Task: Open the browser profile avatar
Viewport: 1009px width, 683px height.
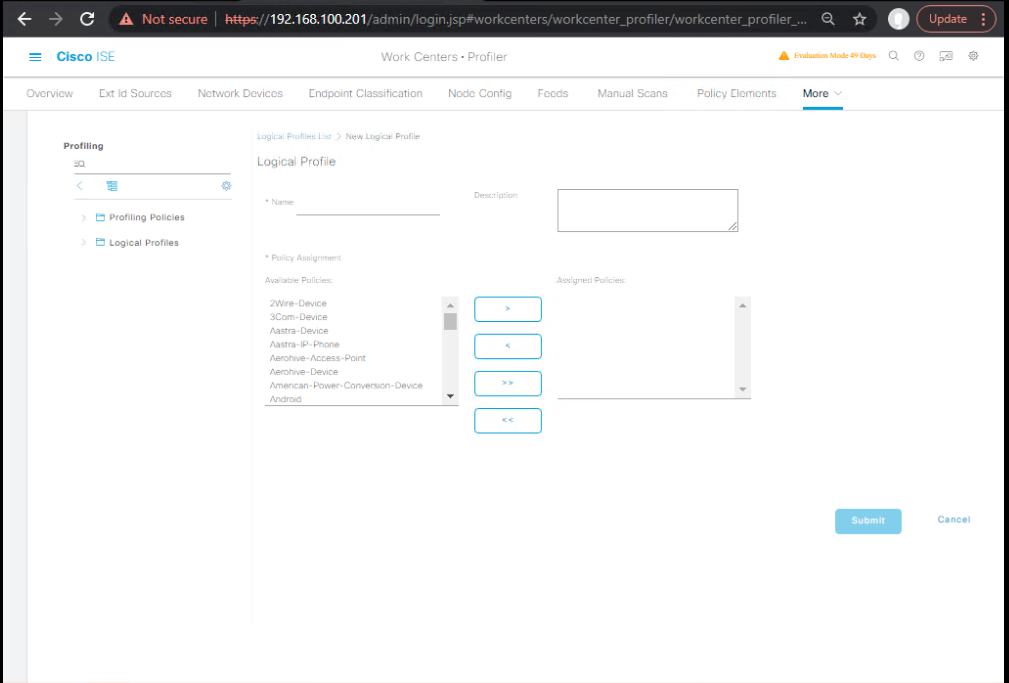Action: click(898, 19)
